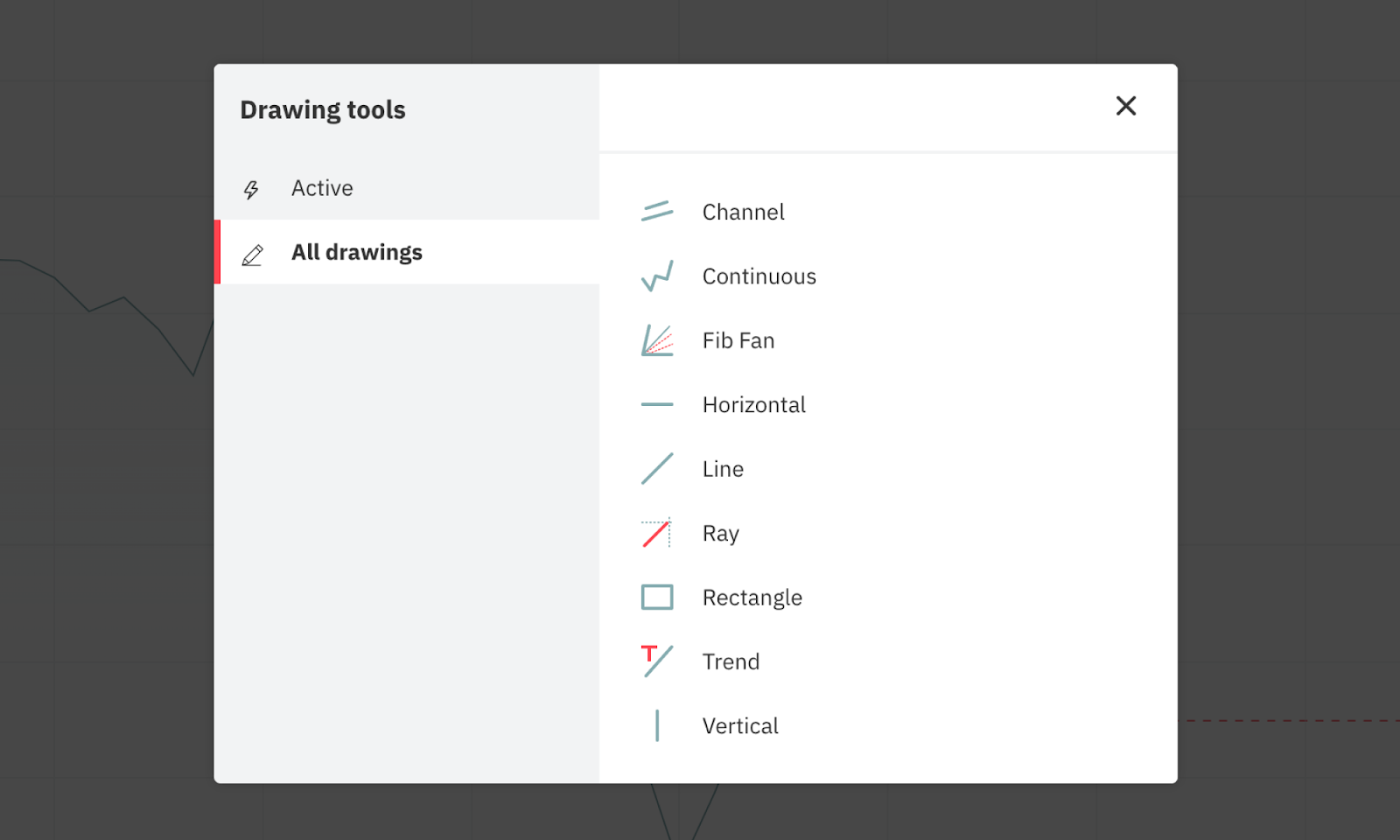The height and width of the screenshot is (840, 1400).
Task: Switch to the All drawings tab
Action: tap(357, 252)
